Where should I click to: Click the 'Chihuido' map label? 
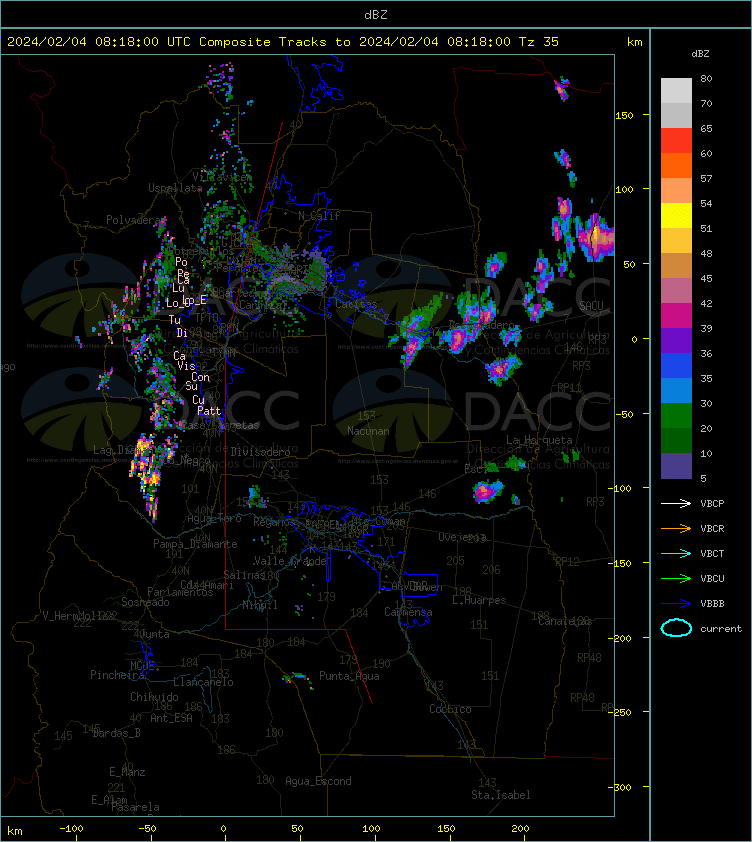pyautogui.click(x=154, y=696)
